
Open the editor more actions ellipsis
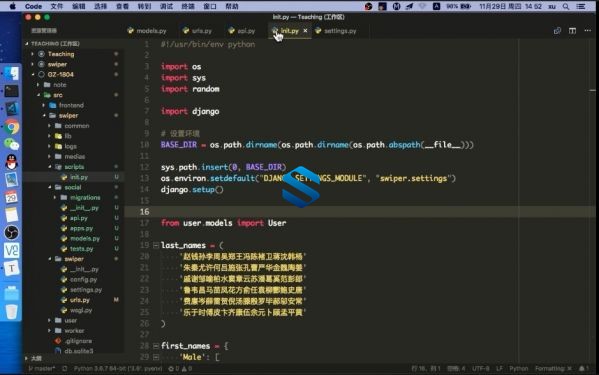click(x=587, y=31)
